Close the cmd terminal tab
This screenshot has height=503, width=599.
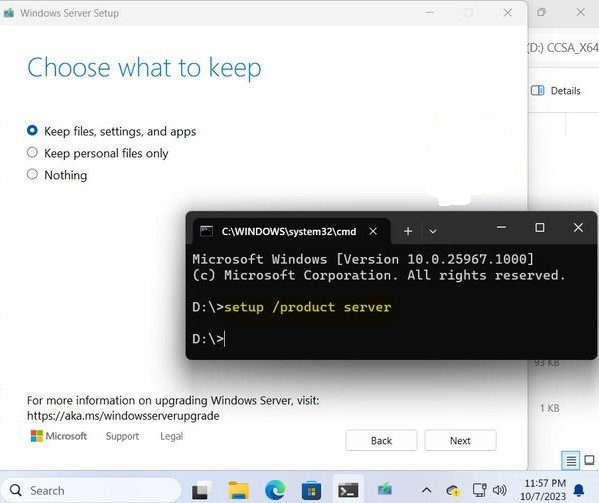click(x=373, y=231)
